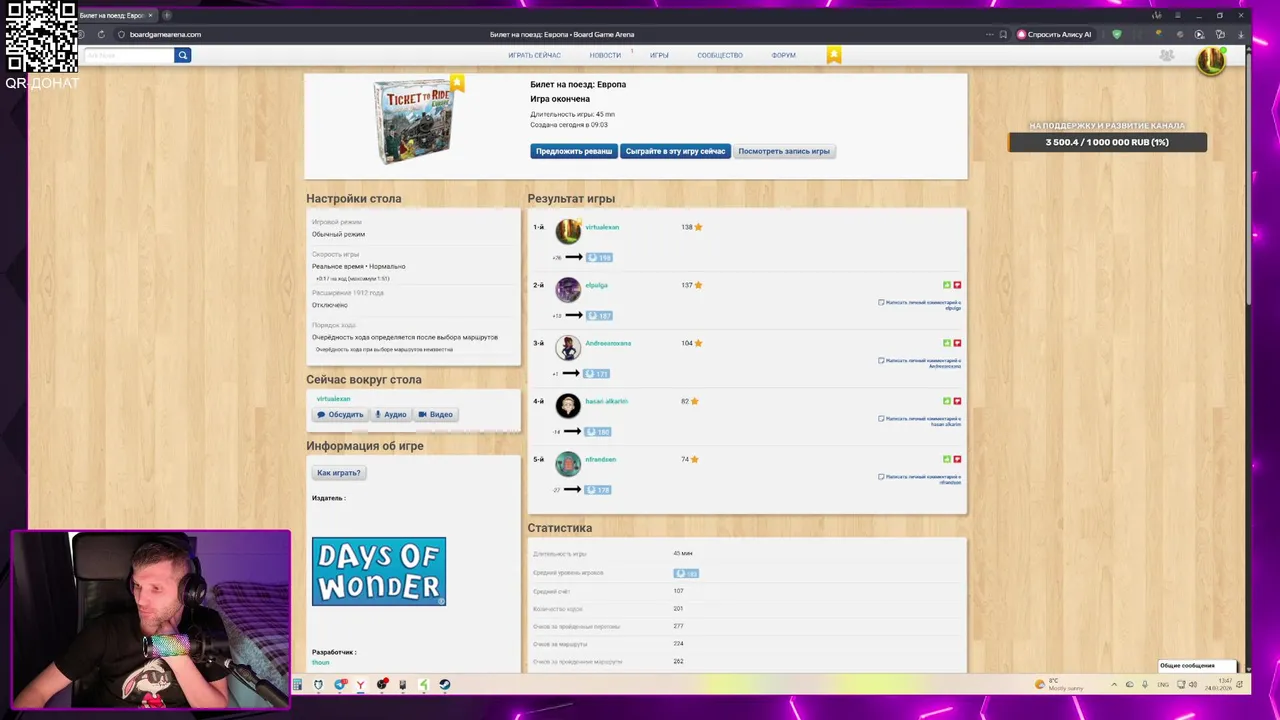Open virtualexan link under Сейчас вокруг стола
The width and height of the screenshot is (1280, 720).
coord(333,399)
